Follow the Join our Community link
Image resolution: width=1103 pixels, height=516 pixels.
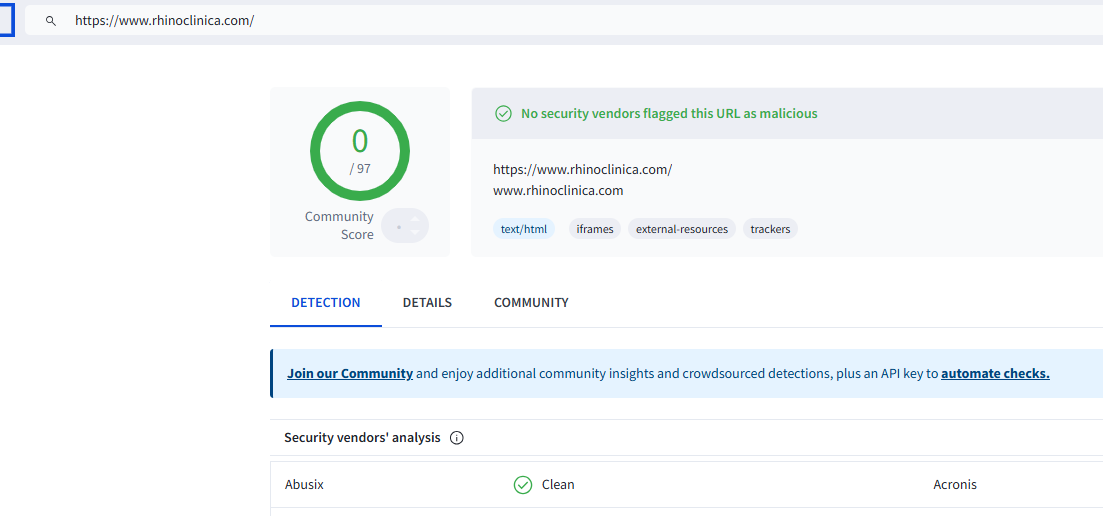click(350, 374)
